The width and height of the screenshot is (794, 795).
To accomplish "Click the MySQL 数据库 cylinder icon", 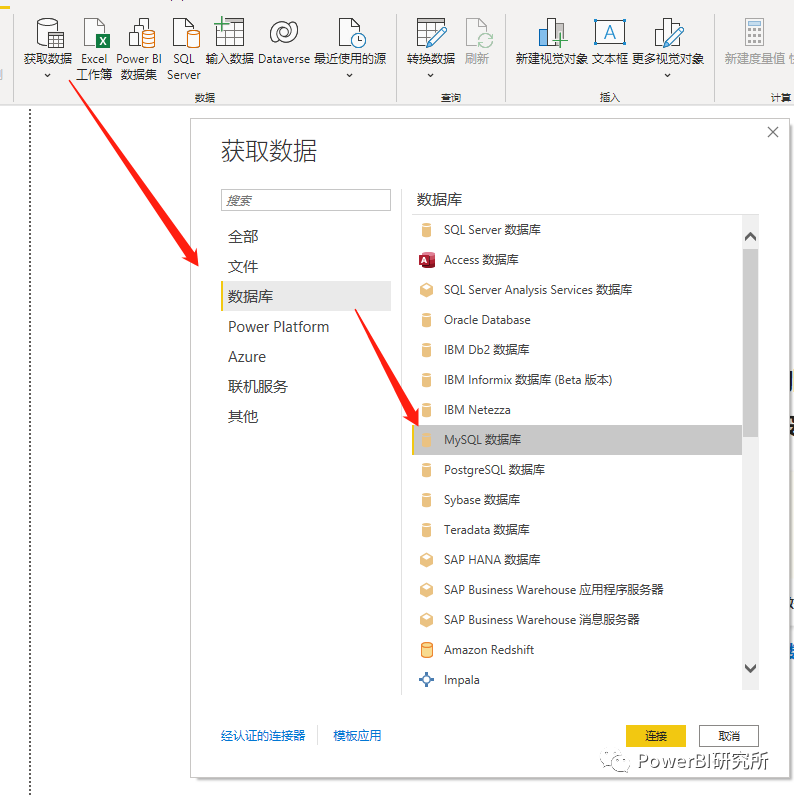I will coord(426,440).
